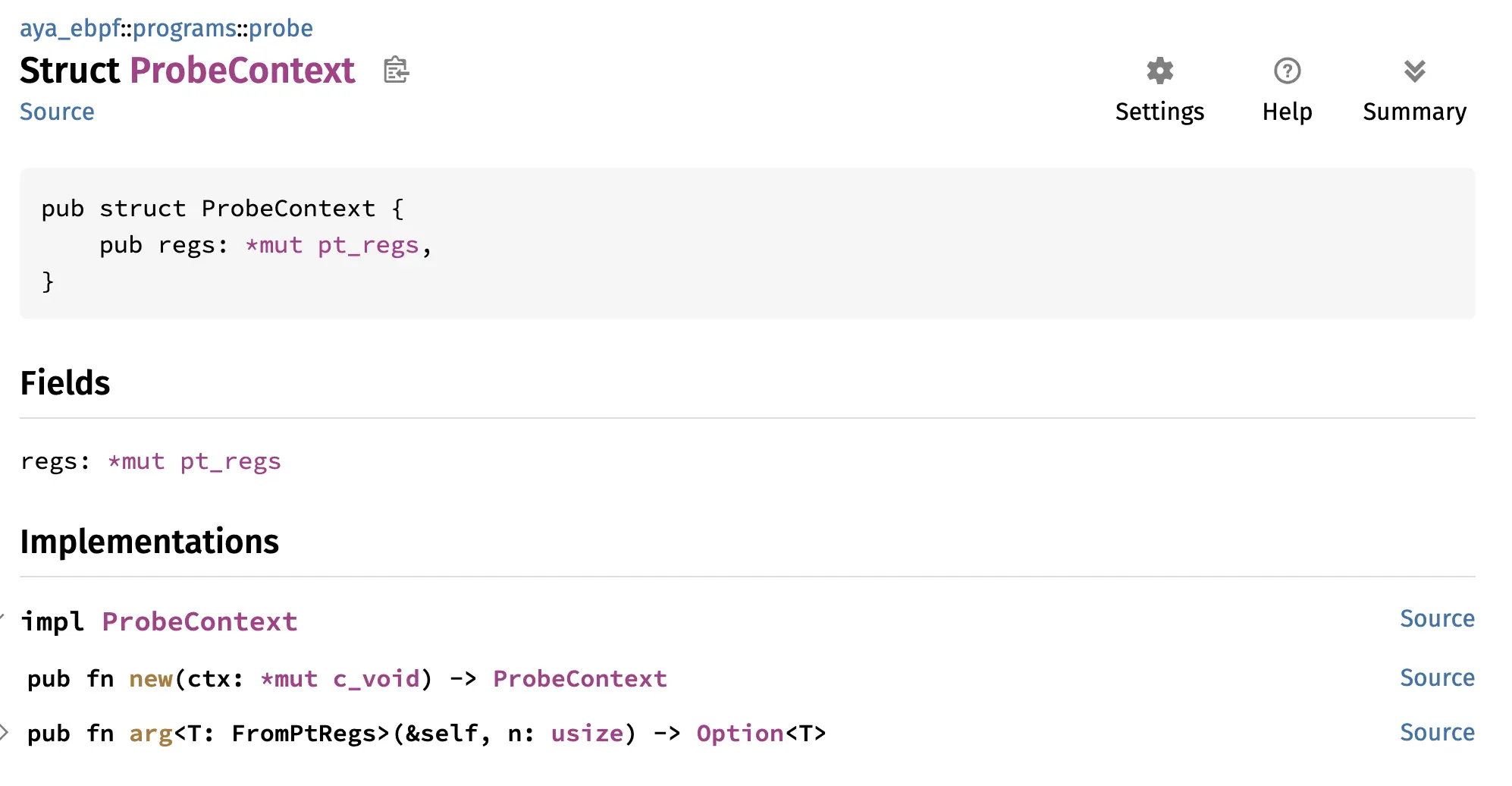Click pt_regs type in the Fields section
This screenshot has height=786, width=1512.
[230, 461]
